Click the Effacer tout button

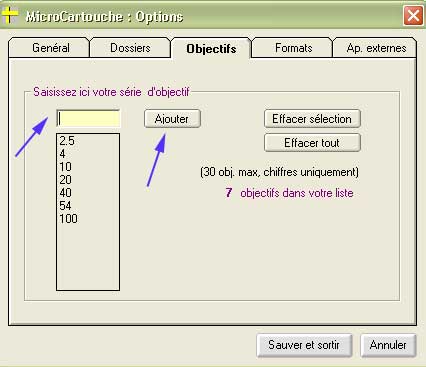coord(312,143)
